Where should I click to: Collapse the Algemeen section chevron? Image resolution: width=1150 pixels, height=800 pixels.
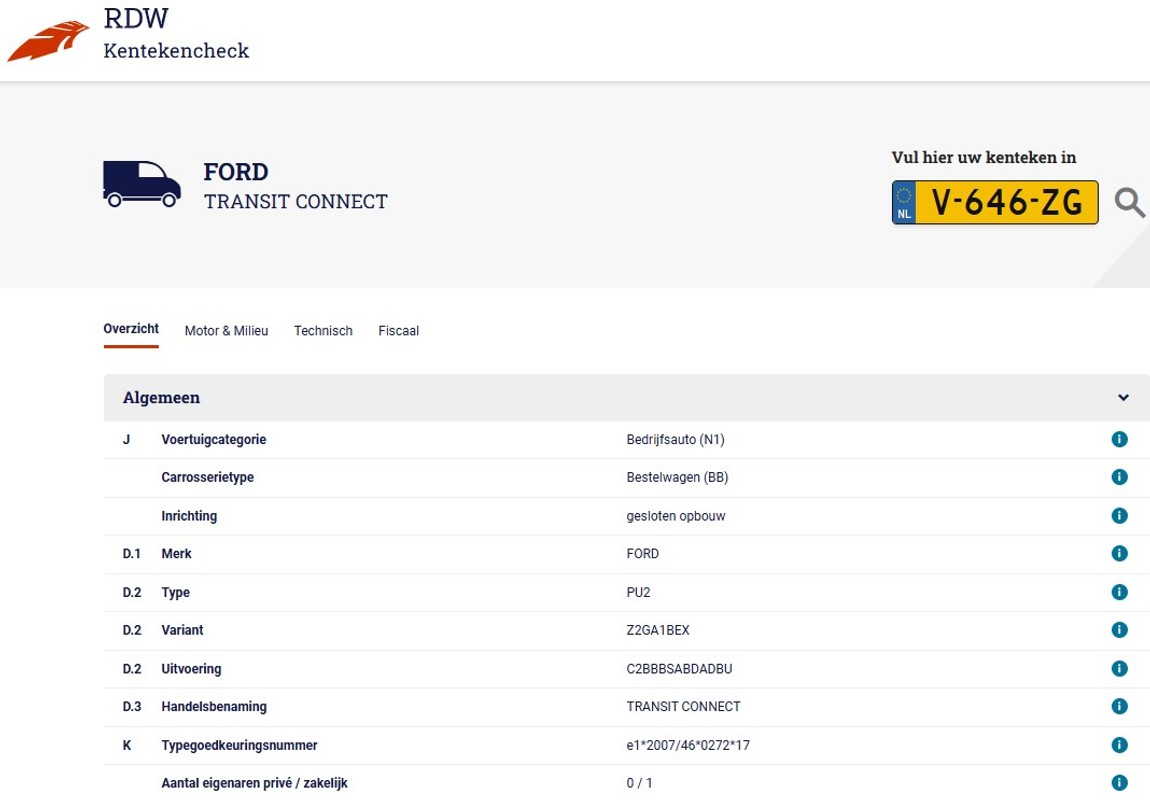(1123, 397)
